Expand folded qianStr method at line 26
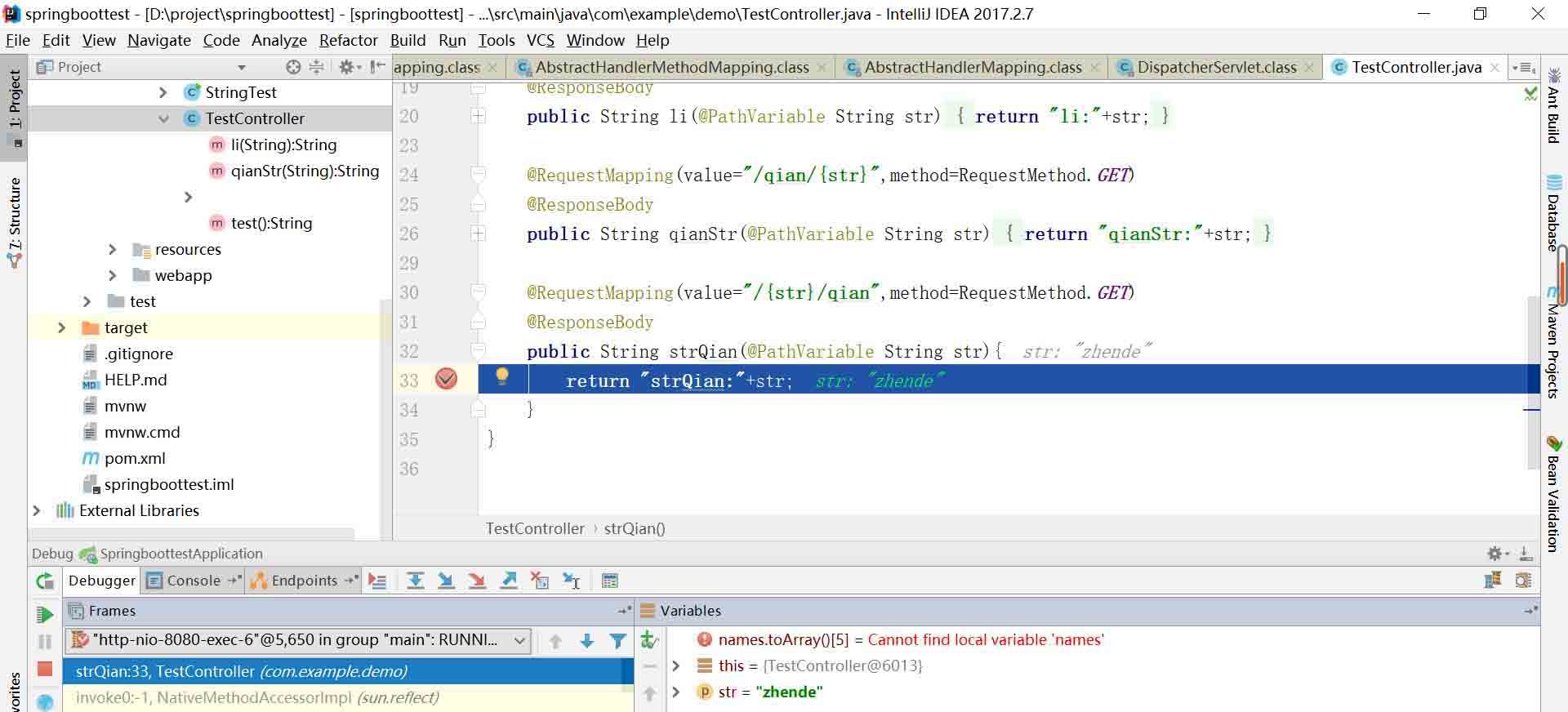This screenshot has height=712, width=1568. [x=478, y=234]
